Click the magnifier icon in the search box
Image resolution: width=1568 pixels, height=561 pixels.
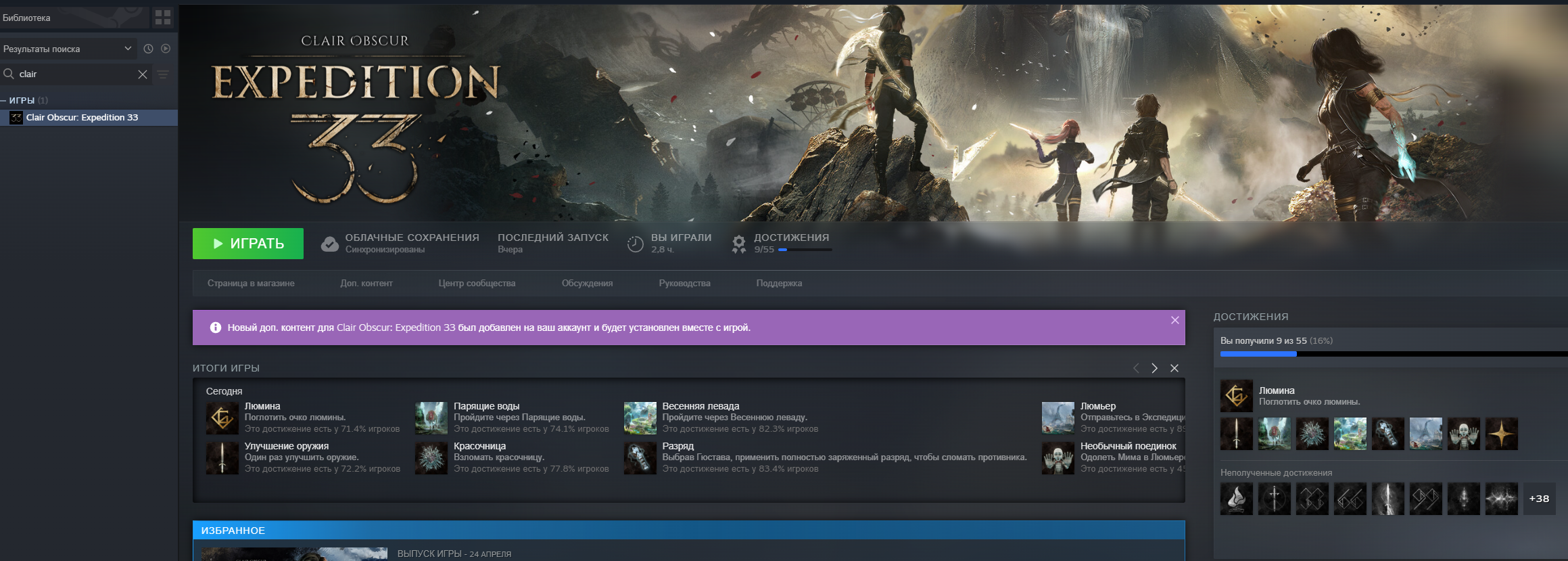pos(9,74)
